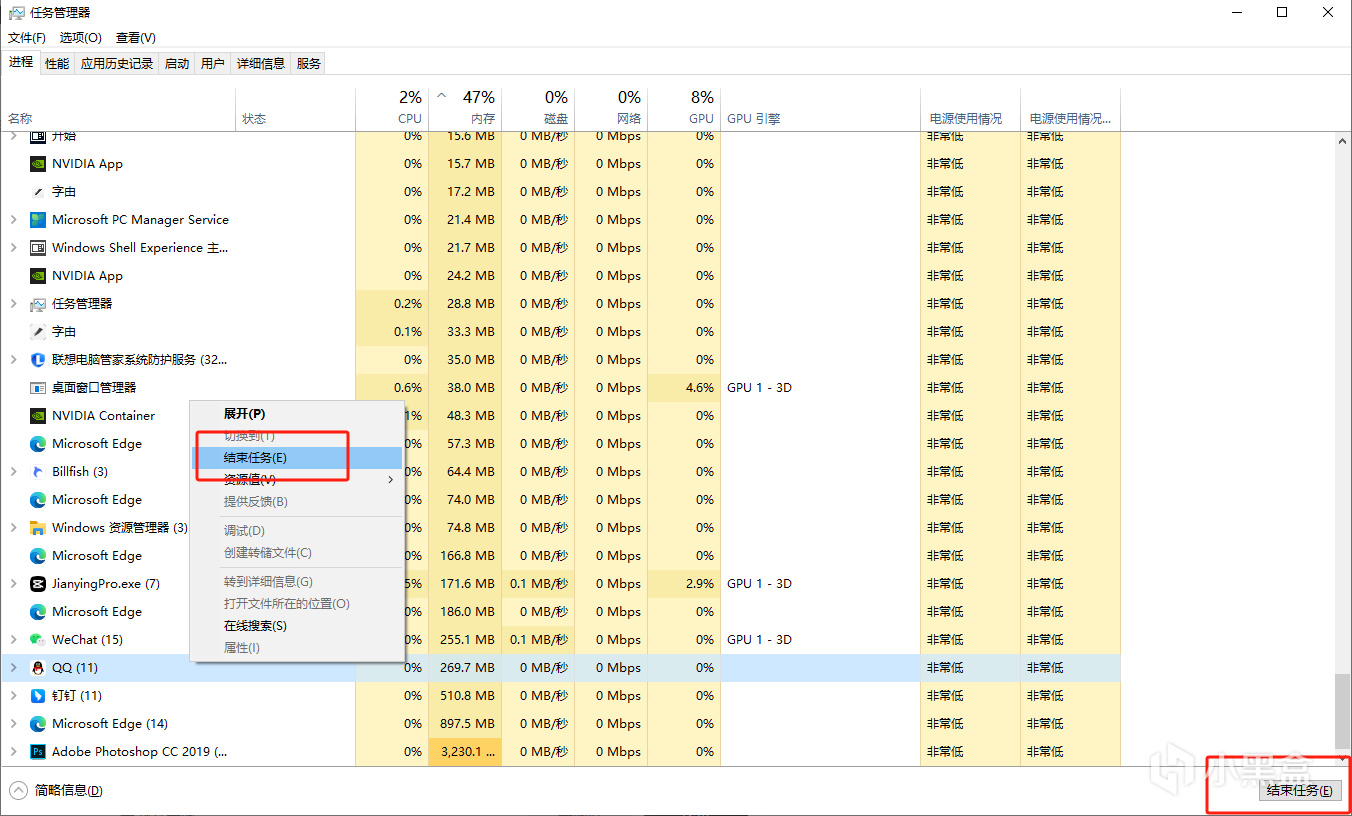
Task: Click the Billfish (3) icon
Action: coord(38,472)
